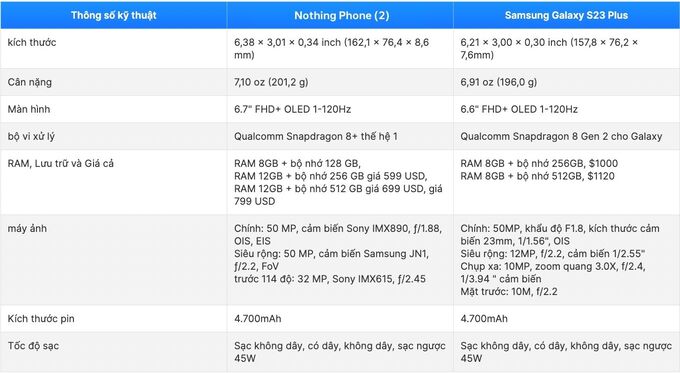Viewport: 680px width, 374px height.
Task: Click the 'Thông số kỹ thuật' column header
Action: [114, 16]
